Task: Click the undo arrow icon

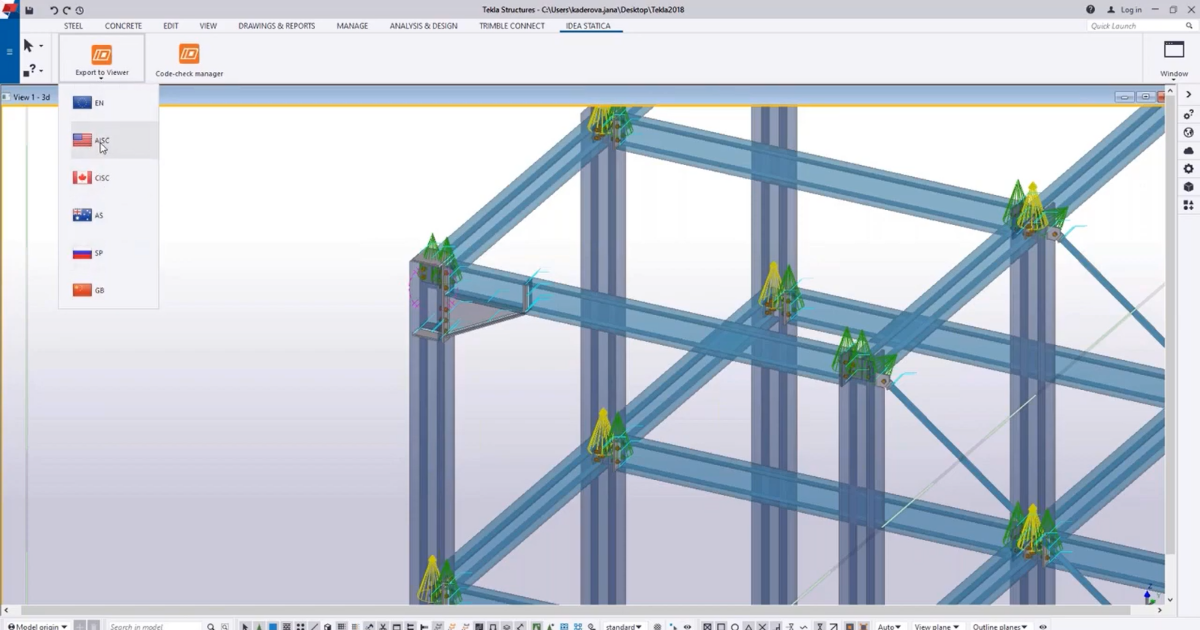Action: 55,10
